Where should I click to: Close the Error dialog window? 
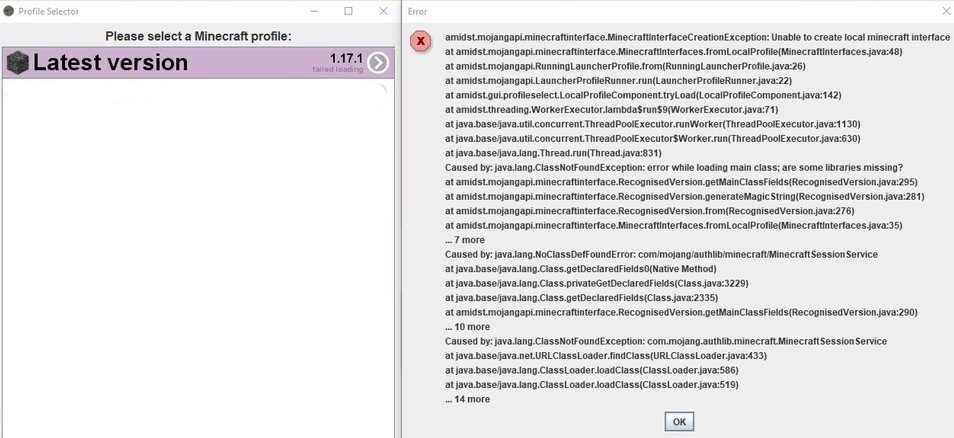click(x=946, y=11)
